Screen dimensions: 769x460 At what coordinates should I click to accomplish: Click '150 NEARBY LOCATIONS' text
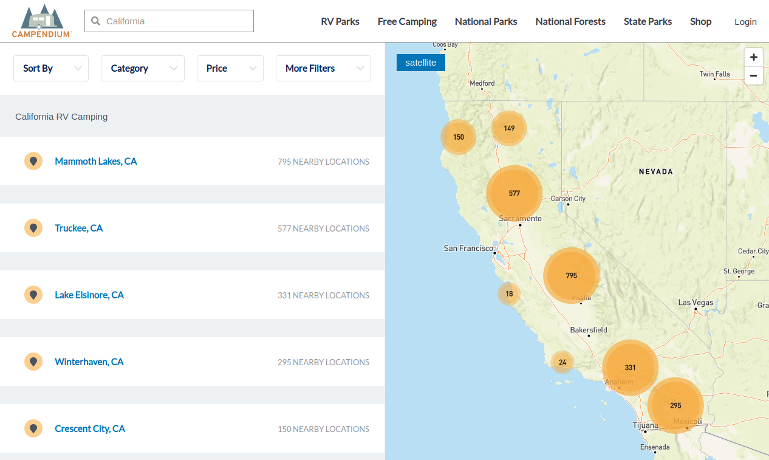click(323, 429)
